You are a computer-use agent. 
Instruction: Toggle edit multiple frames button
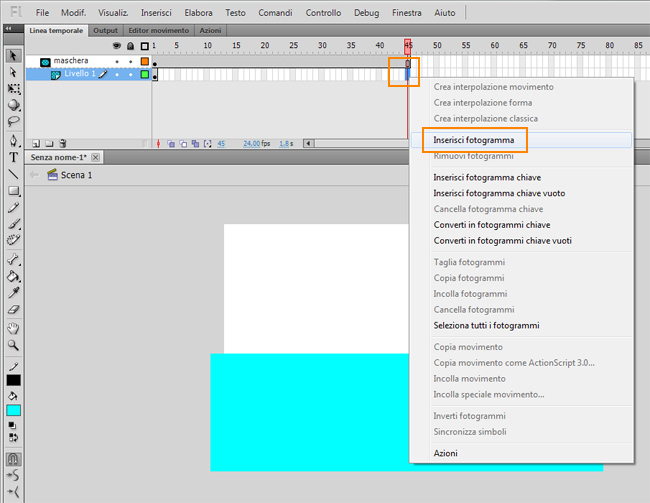pyautogui.click(x=195, y=144)
